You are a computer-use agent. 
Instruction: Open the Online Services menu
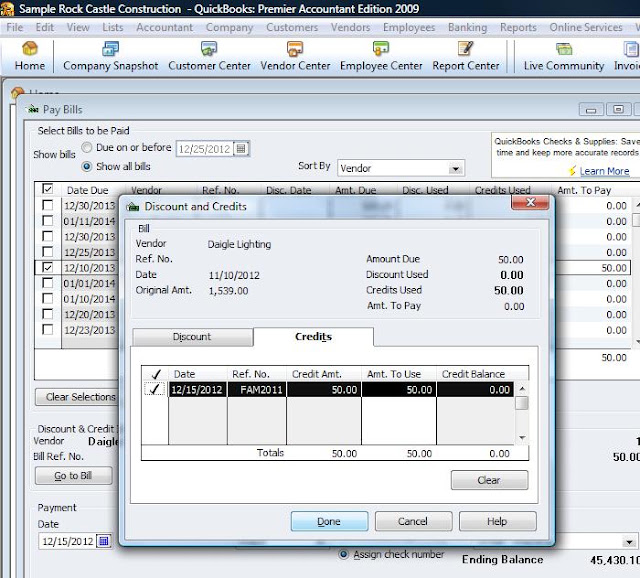(586, 27)
